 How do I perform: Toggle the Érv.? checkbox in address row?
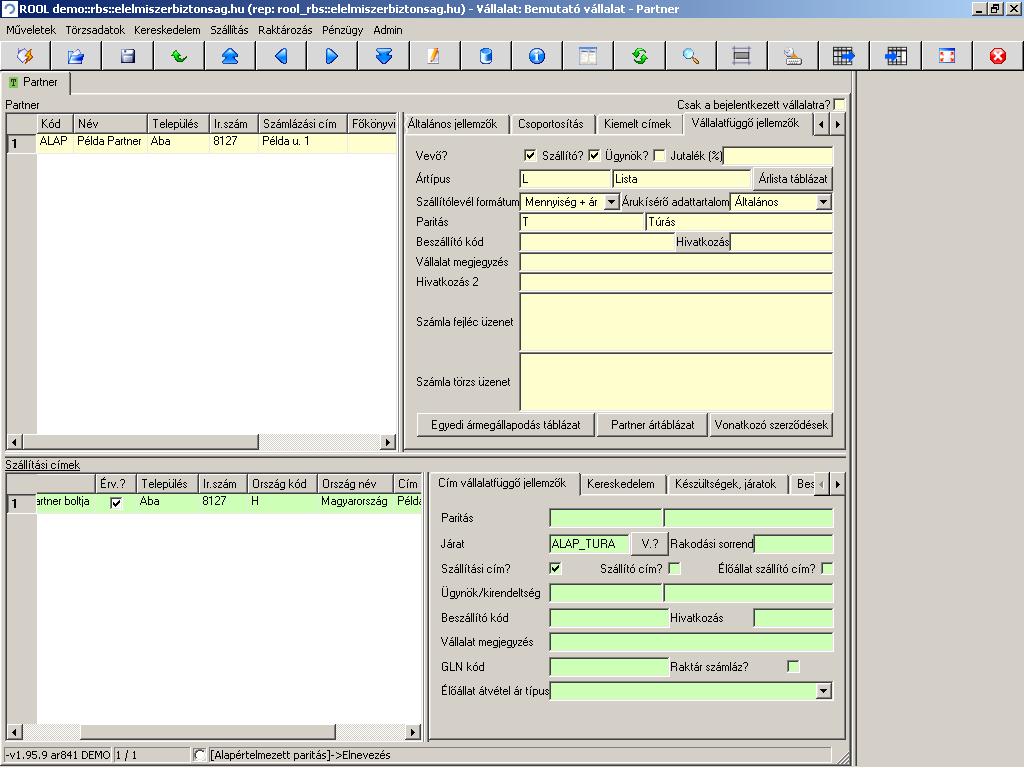click(116, 502)
